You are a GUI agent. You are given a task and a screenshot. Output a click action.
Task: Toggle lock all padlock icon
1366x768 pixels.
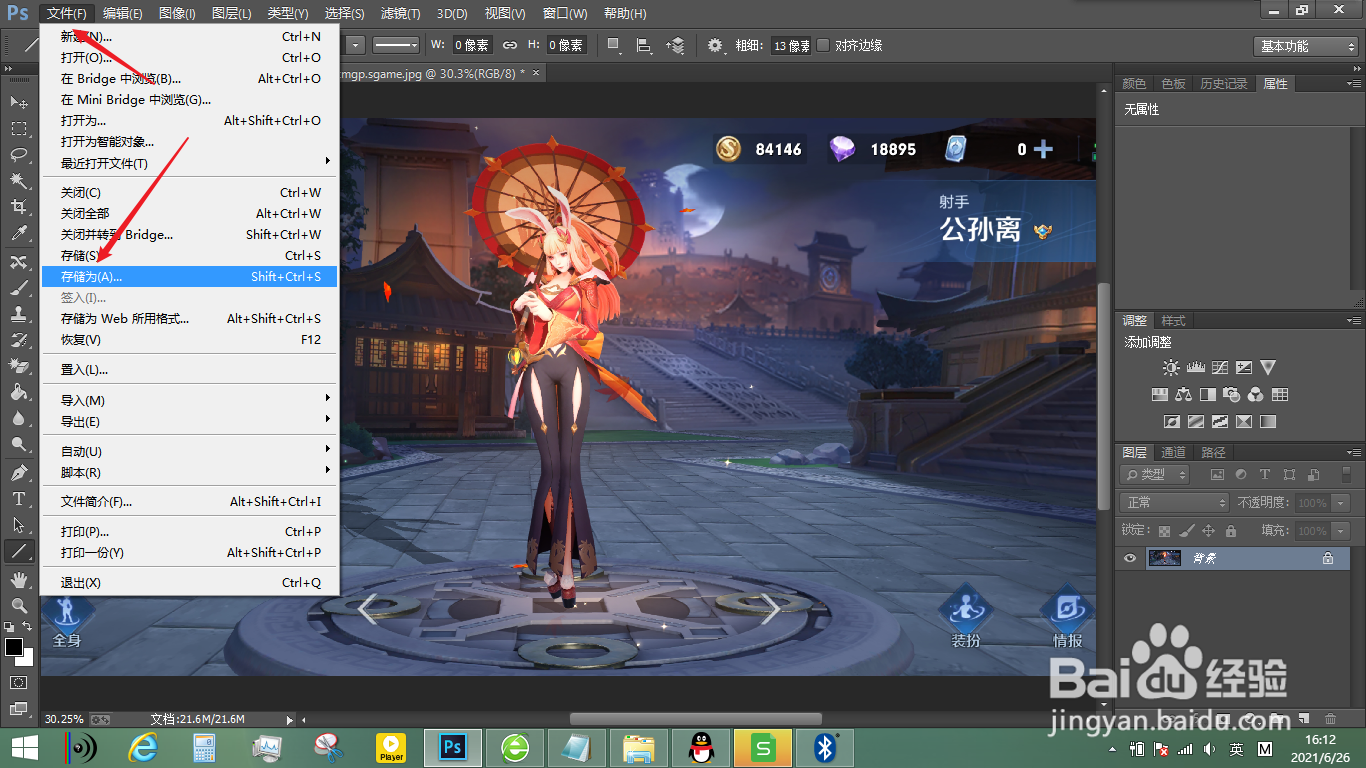1230,531
